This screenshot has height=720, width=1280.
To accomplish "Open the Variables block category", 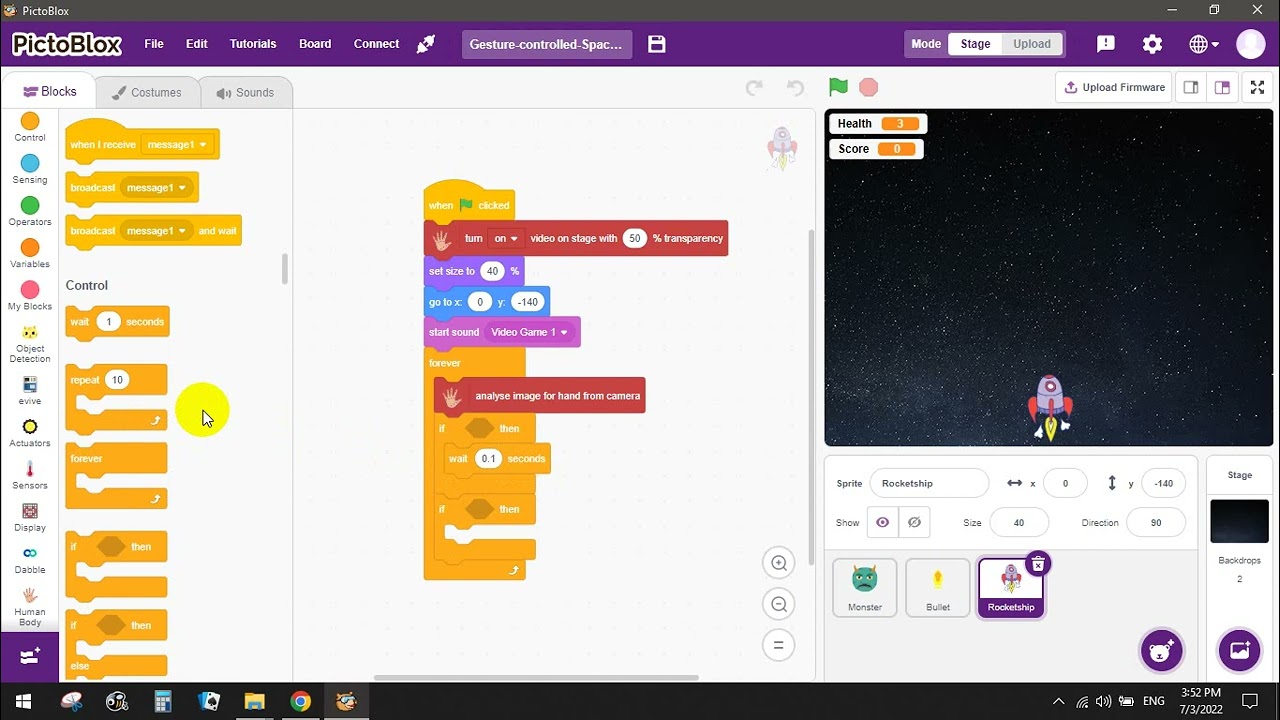I will [x=30, y=253].
